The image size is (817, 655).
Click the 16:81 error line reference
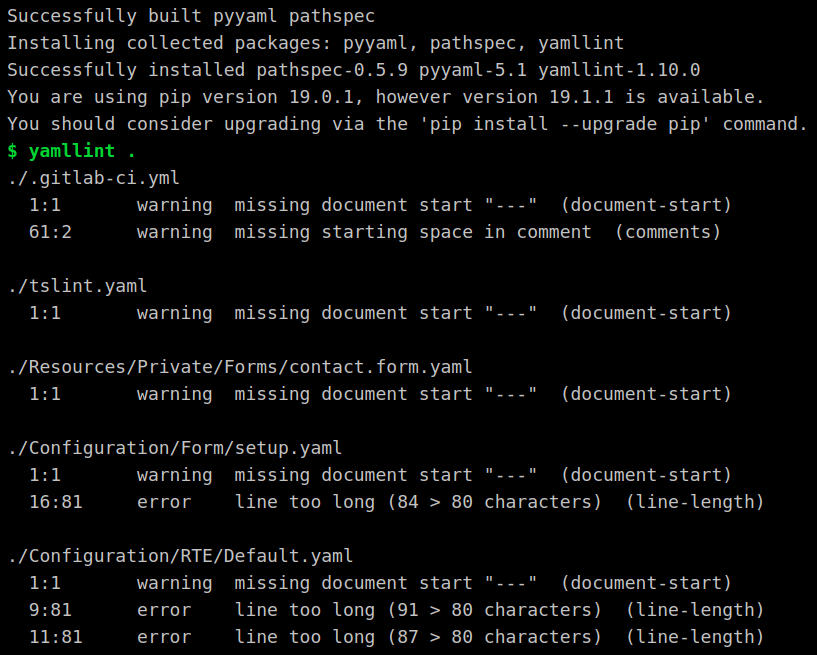pos(56,502)
